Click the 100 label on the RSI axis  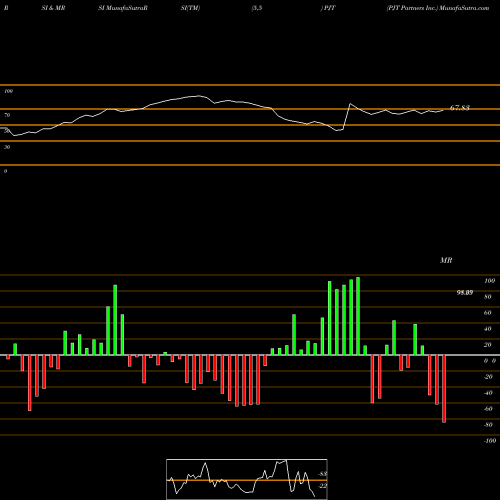pos(8,91)
